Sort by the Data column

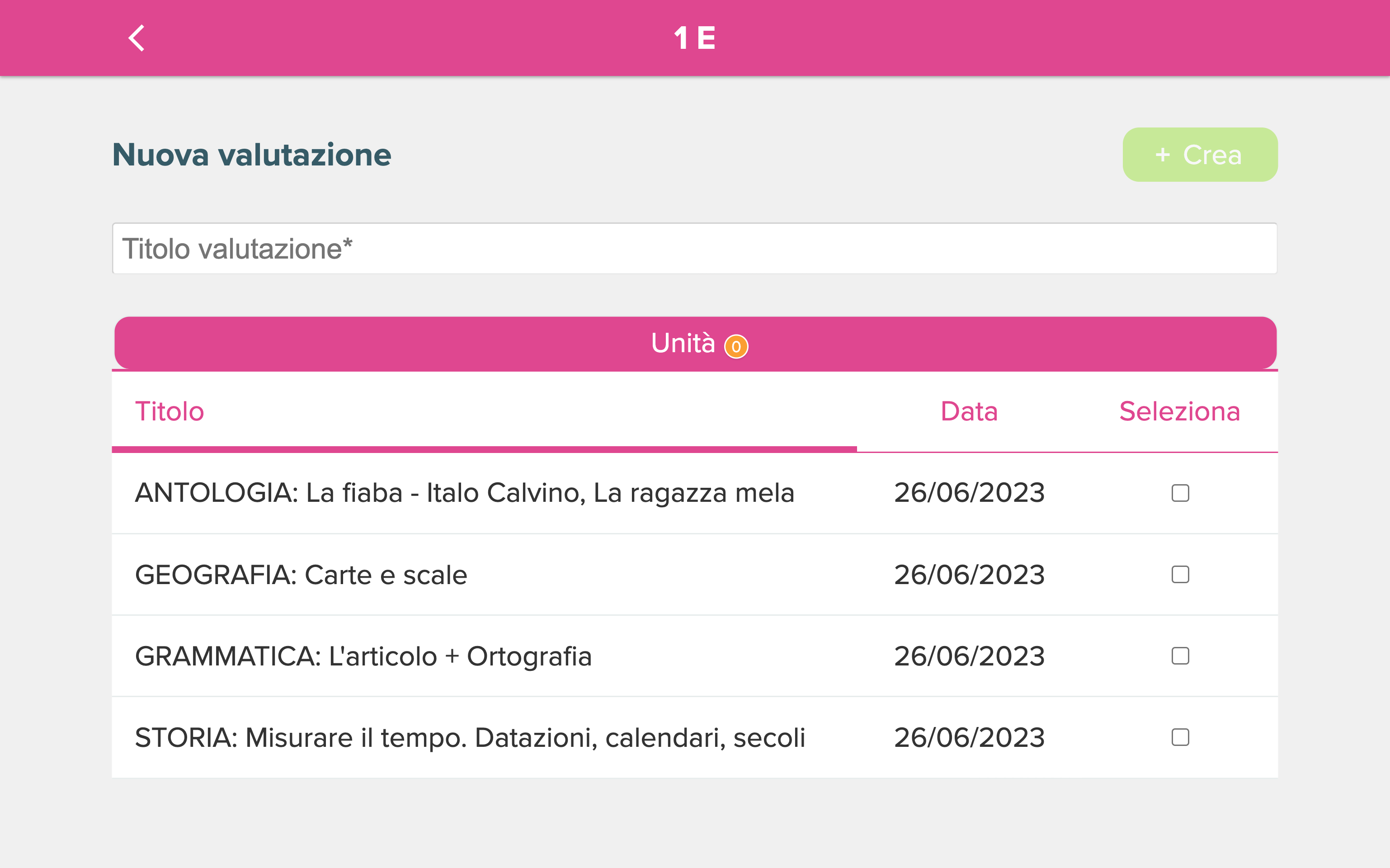(969, 411)
